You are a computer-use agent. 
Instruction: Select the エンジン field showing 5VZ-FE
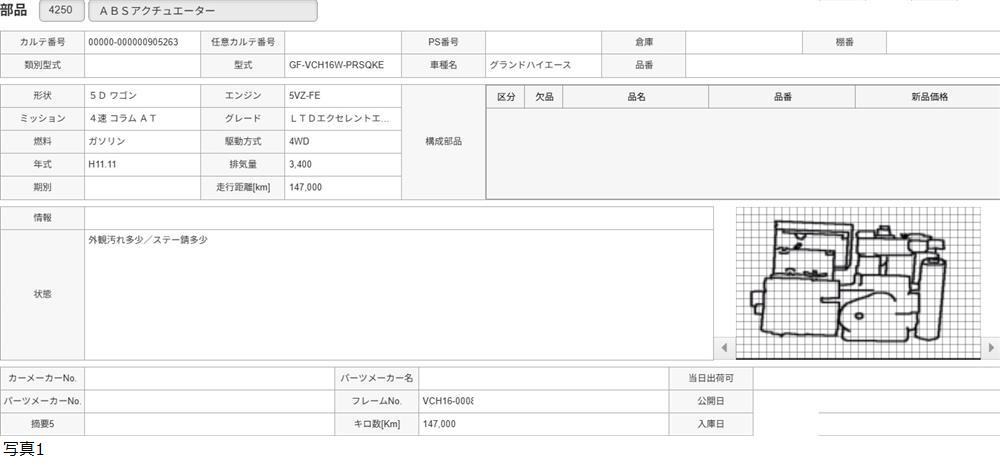(x=342, y=96)
